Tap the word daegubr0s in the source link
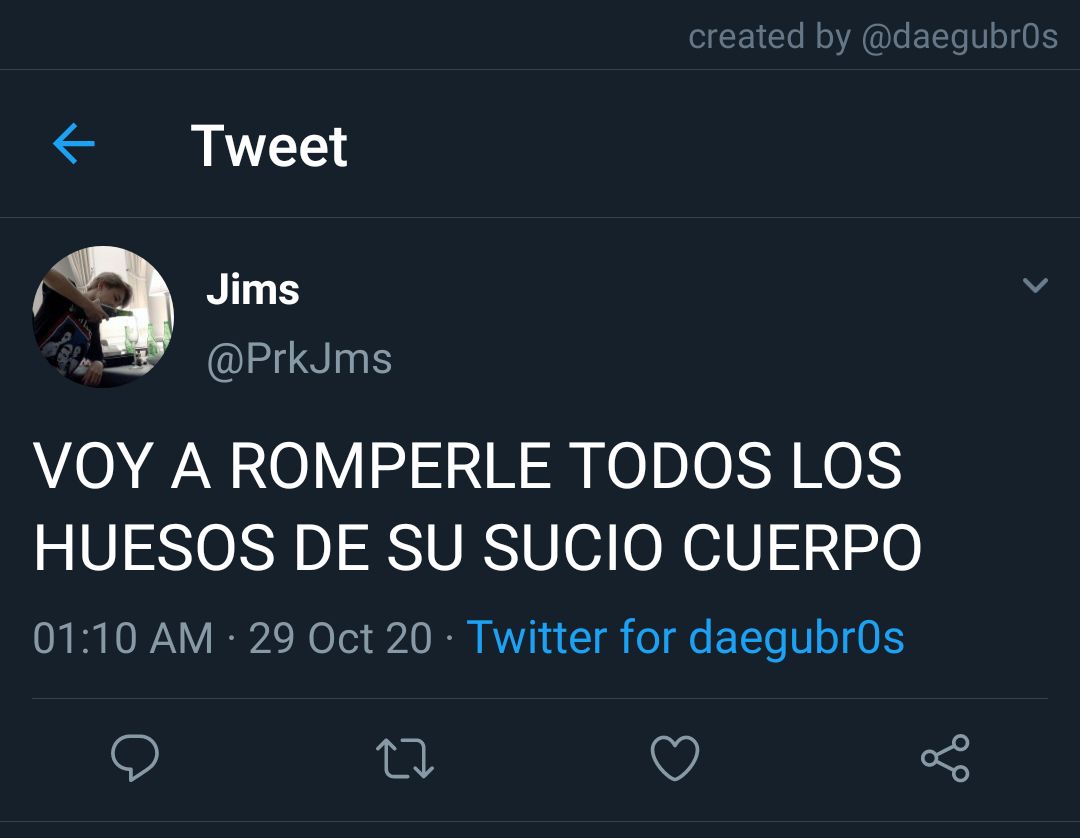The height and width of the screenshot is (838, 1080). pyautogui.click(x=796, y=637)
